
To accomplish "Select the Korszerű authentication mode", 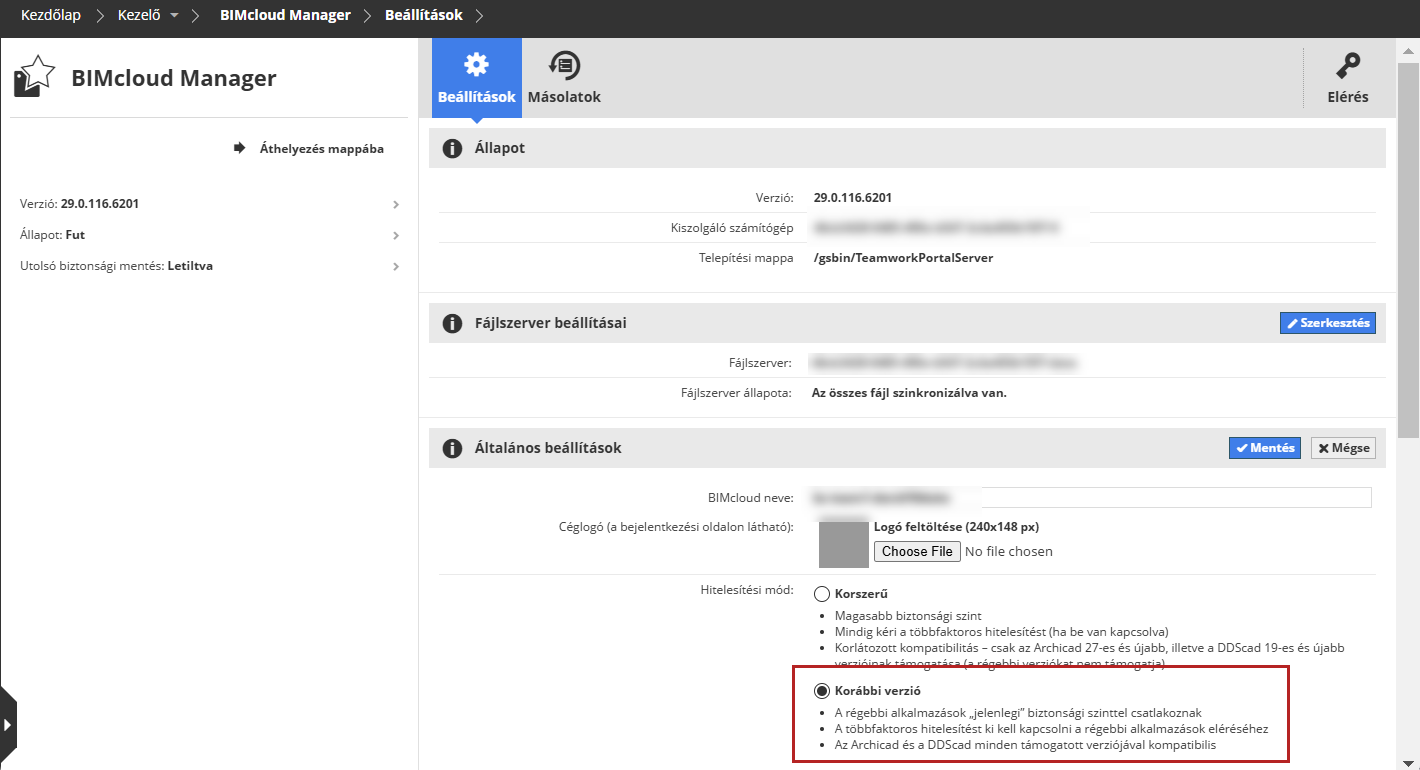I will point(822,594).
